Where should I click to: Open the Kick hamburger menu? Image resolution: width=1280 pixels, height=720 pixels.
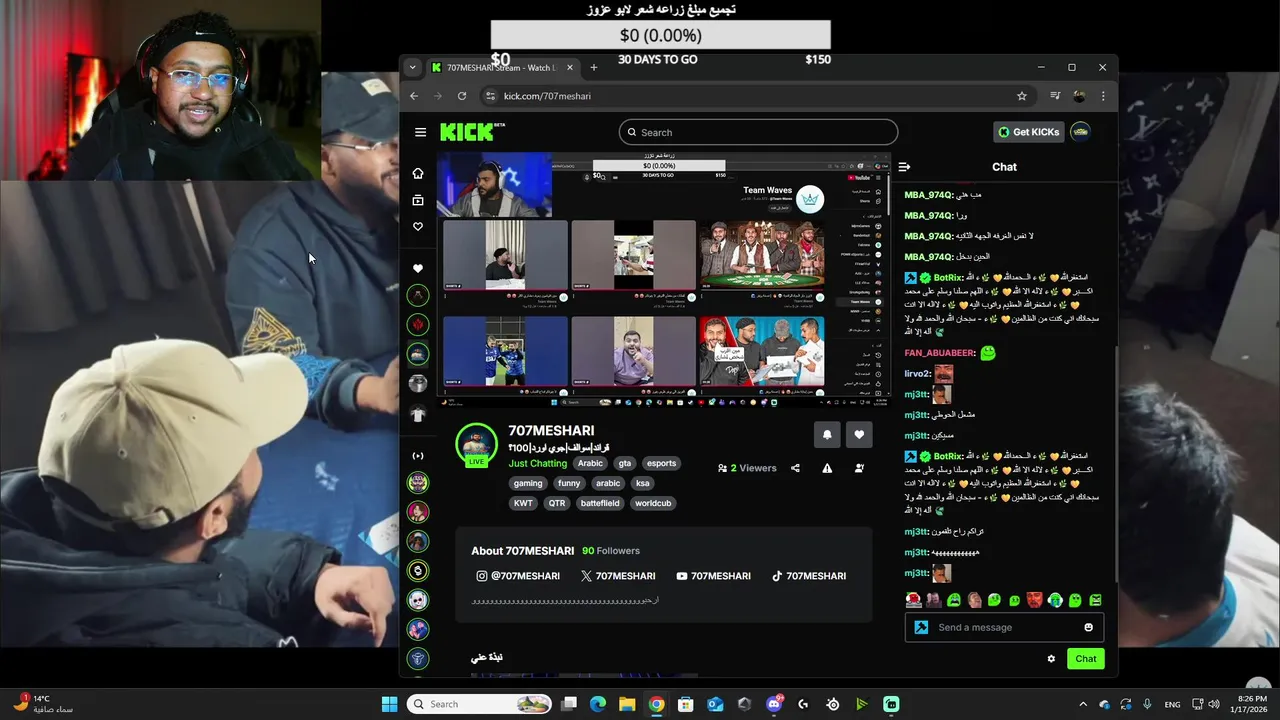420,132
